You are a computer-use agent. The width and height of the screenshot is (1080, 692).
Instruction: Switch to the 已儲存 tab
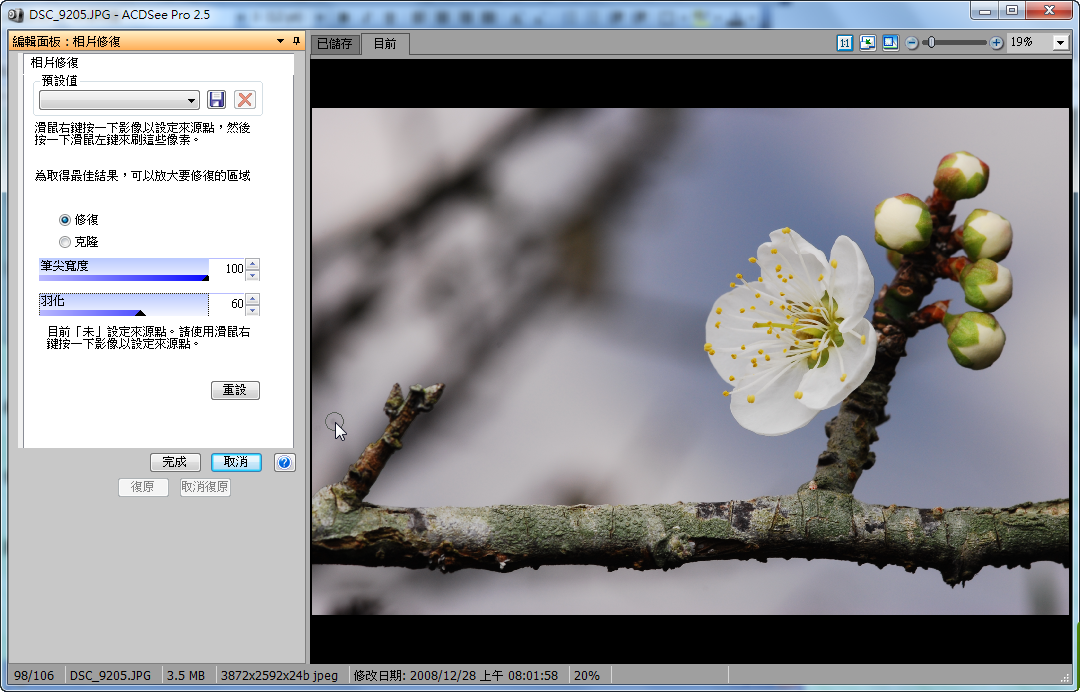tap(334, 44)
